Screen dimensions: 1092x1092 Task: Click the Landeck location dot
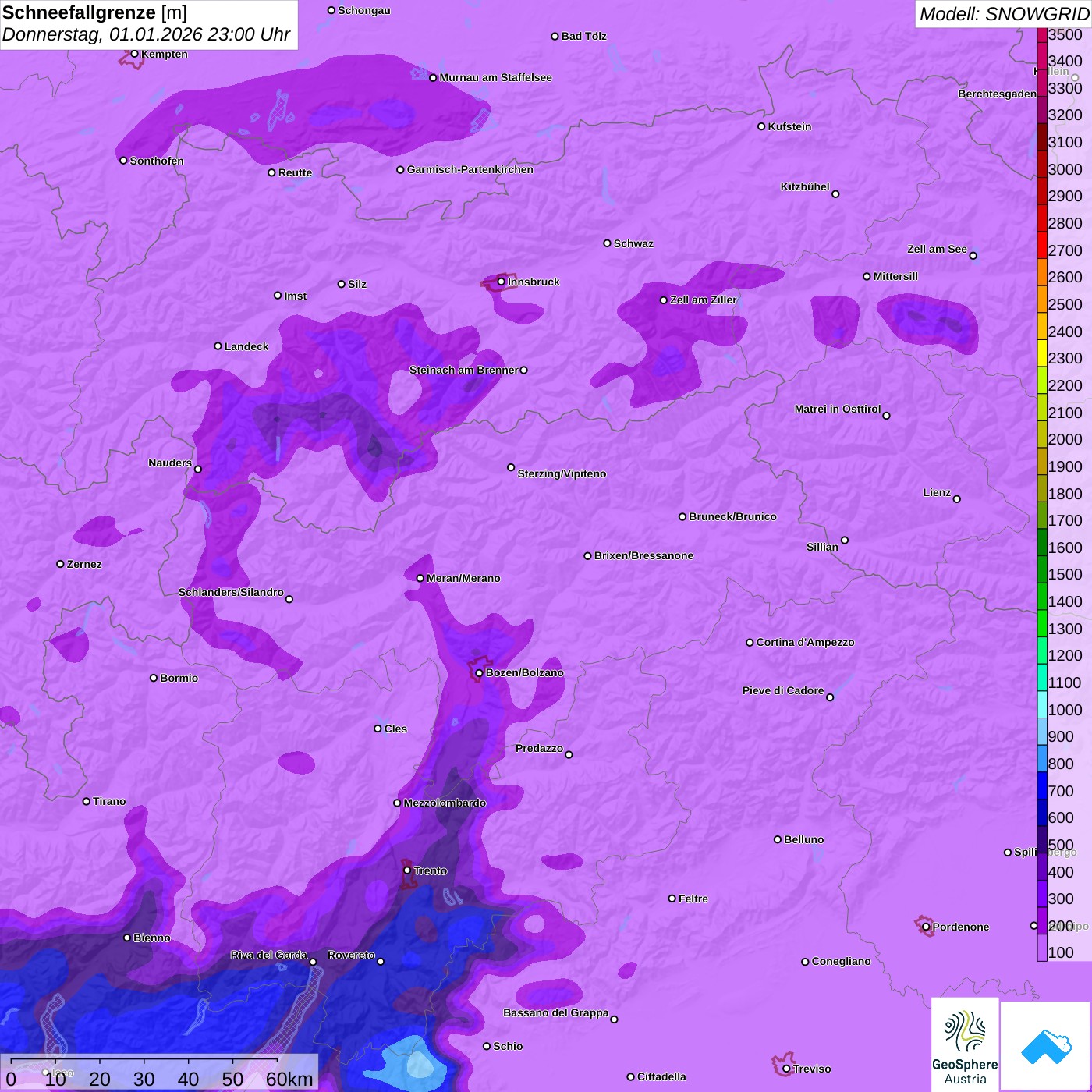[x=218, y=346]
